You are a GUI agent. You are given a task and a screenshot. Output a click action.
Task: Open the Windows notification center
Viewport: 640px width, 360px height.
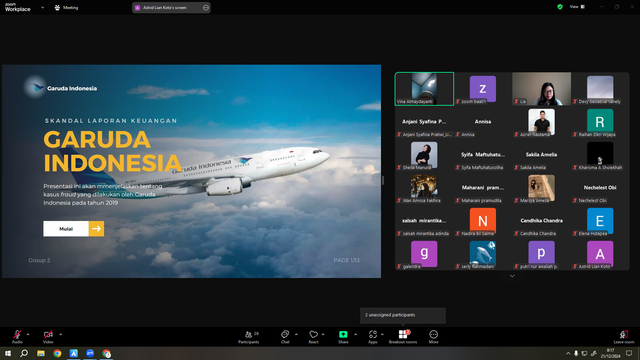pos(629,353)
